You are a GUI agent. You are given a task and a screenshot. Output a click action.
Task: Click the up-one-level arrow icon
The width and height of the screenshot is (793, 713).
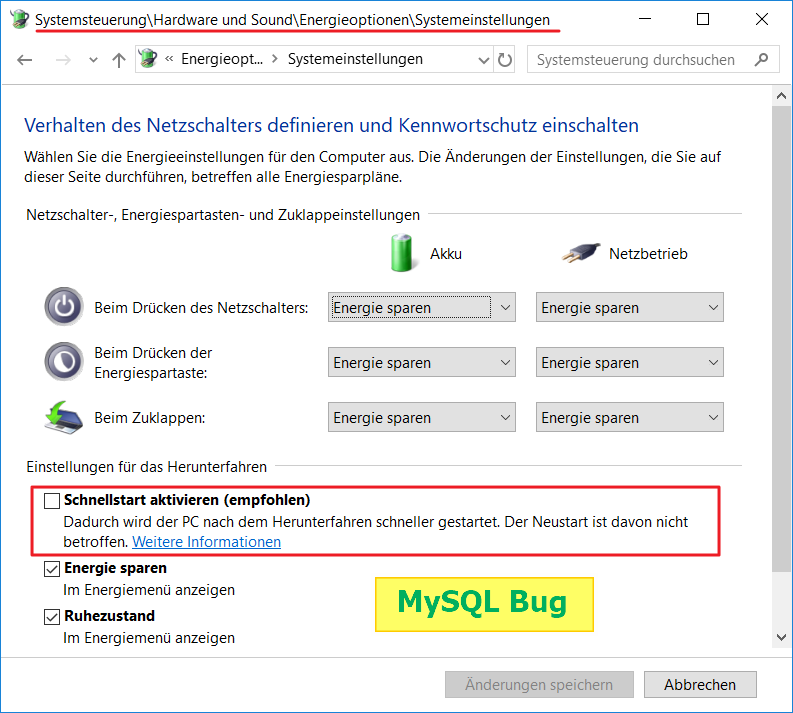(119, 60)
